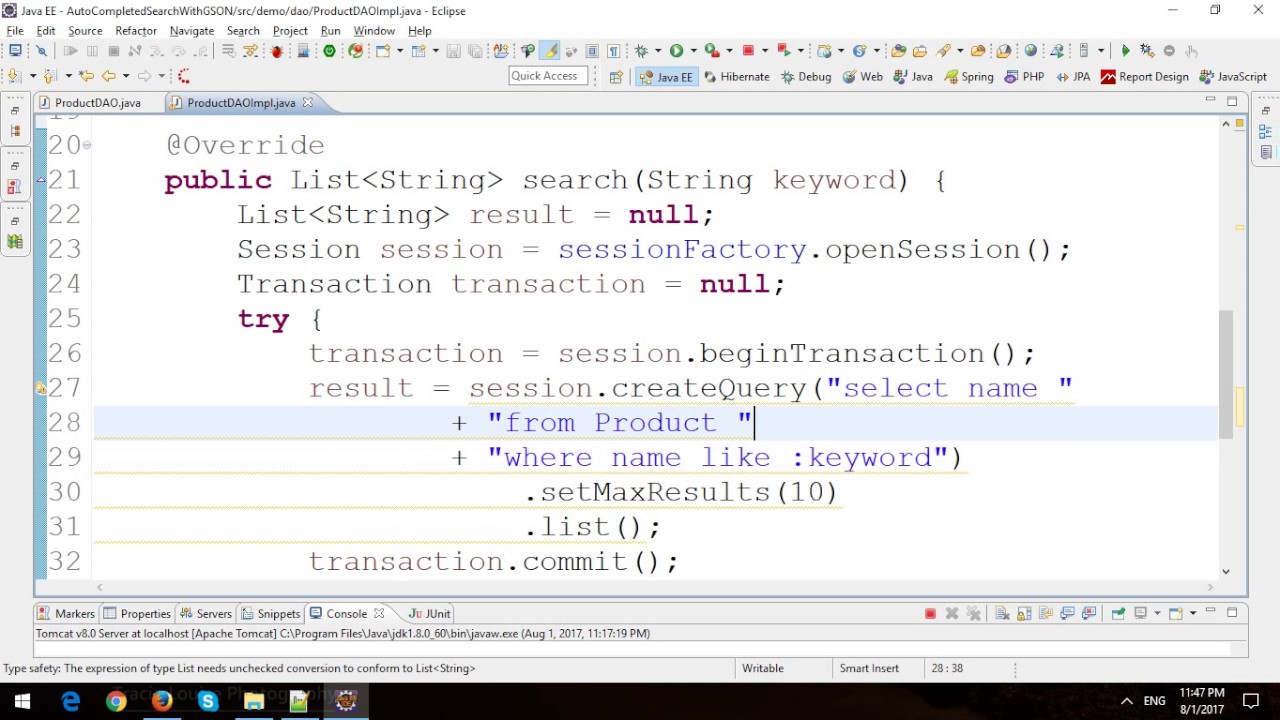Open Skype from the taskbar
This screenshot has width=1280, height=720.
[208, 701]
